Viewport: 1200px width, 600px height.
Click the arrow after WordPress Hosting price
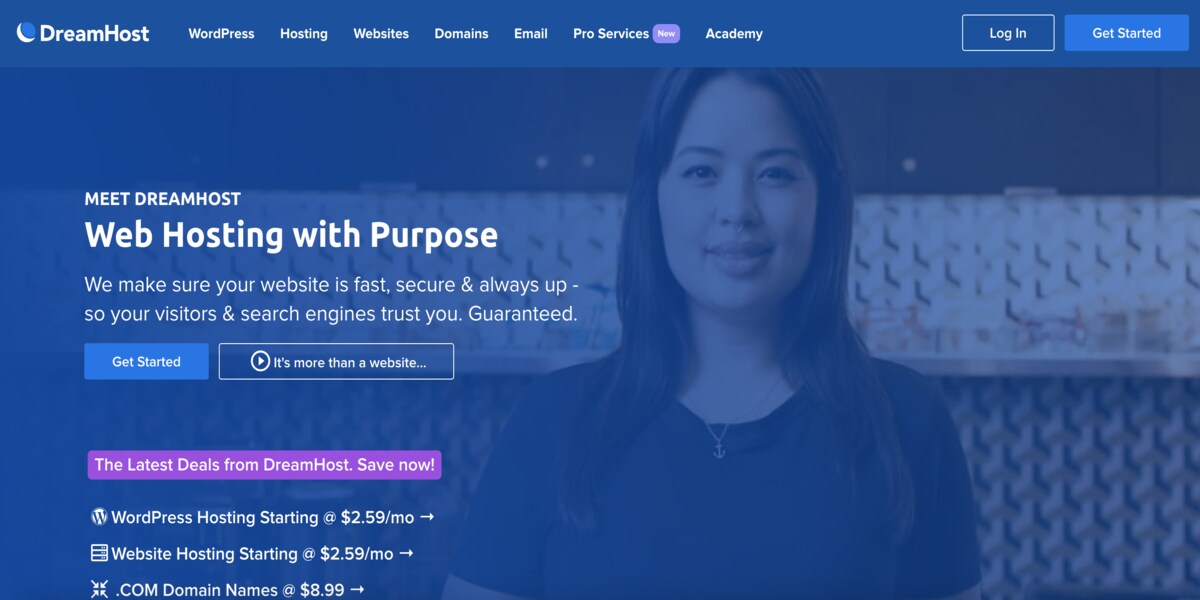(427, 517)
